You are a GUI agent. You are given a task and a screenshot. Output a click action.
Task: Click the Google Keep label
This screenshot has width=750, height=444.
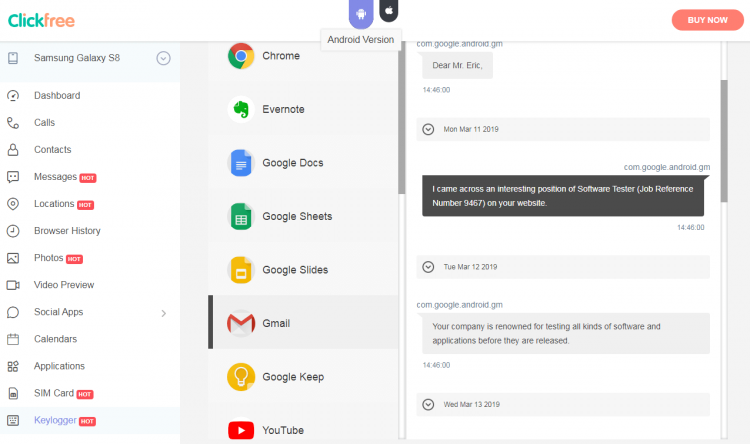(x=293, y=377)
